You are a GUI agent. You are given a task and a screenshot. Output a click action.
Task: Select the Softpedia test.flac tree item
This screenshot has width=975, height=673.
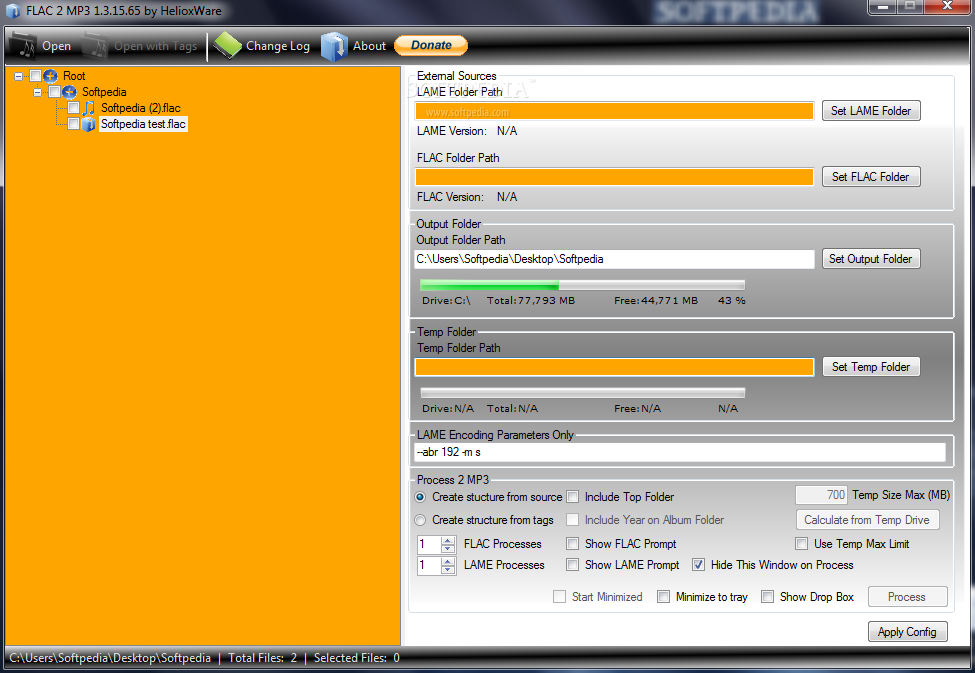143,124
